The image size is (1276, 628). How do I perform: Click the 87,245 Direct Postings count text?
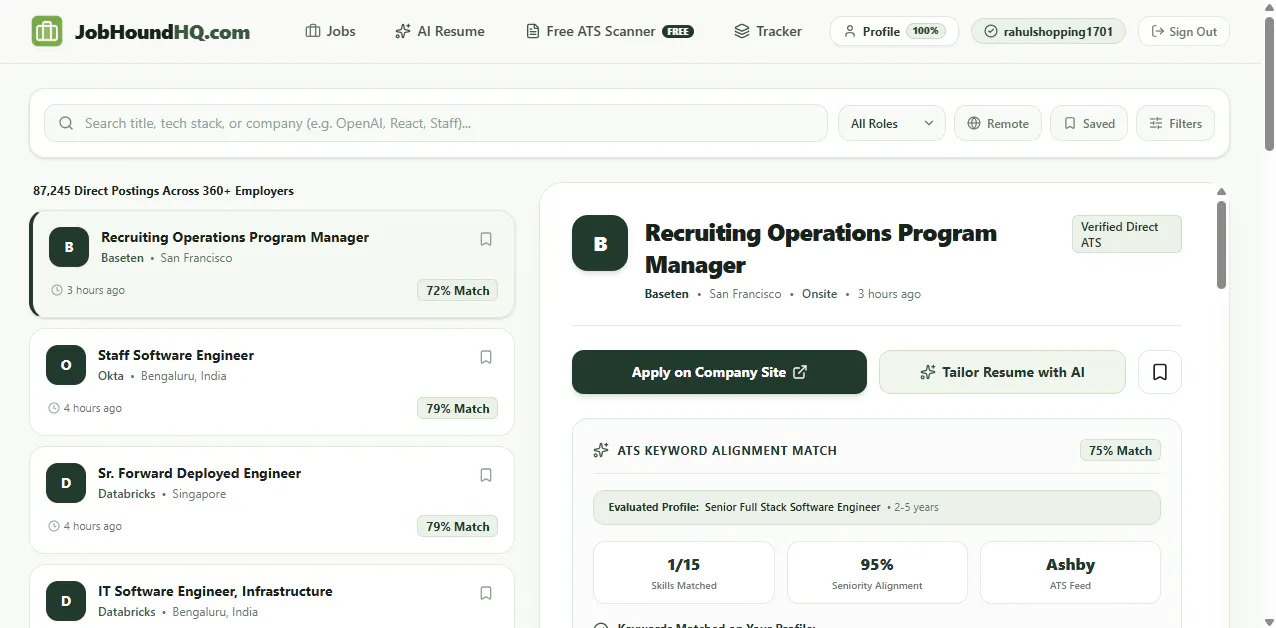coord(163,190)
